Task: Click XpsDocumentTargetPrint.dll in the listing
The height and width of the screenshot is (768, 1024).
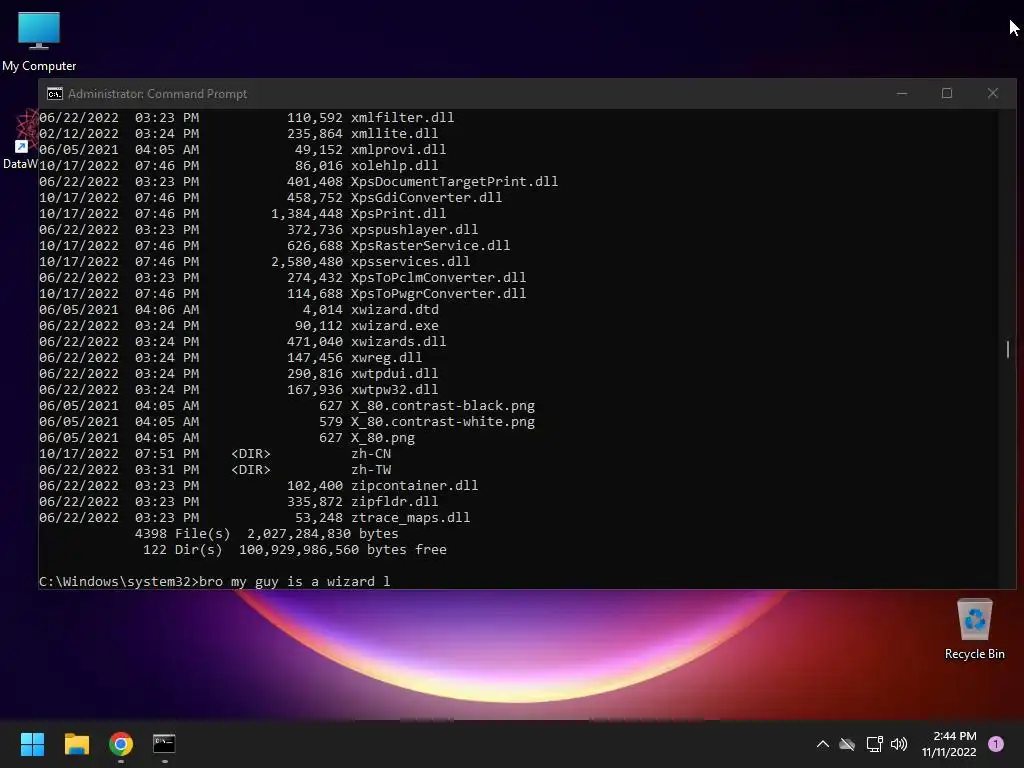Action: (x=455, y=182)
